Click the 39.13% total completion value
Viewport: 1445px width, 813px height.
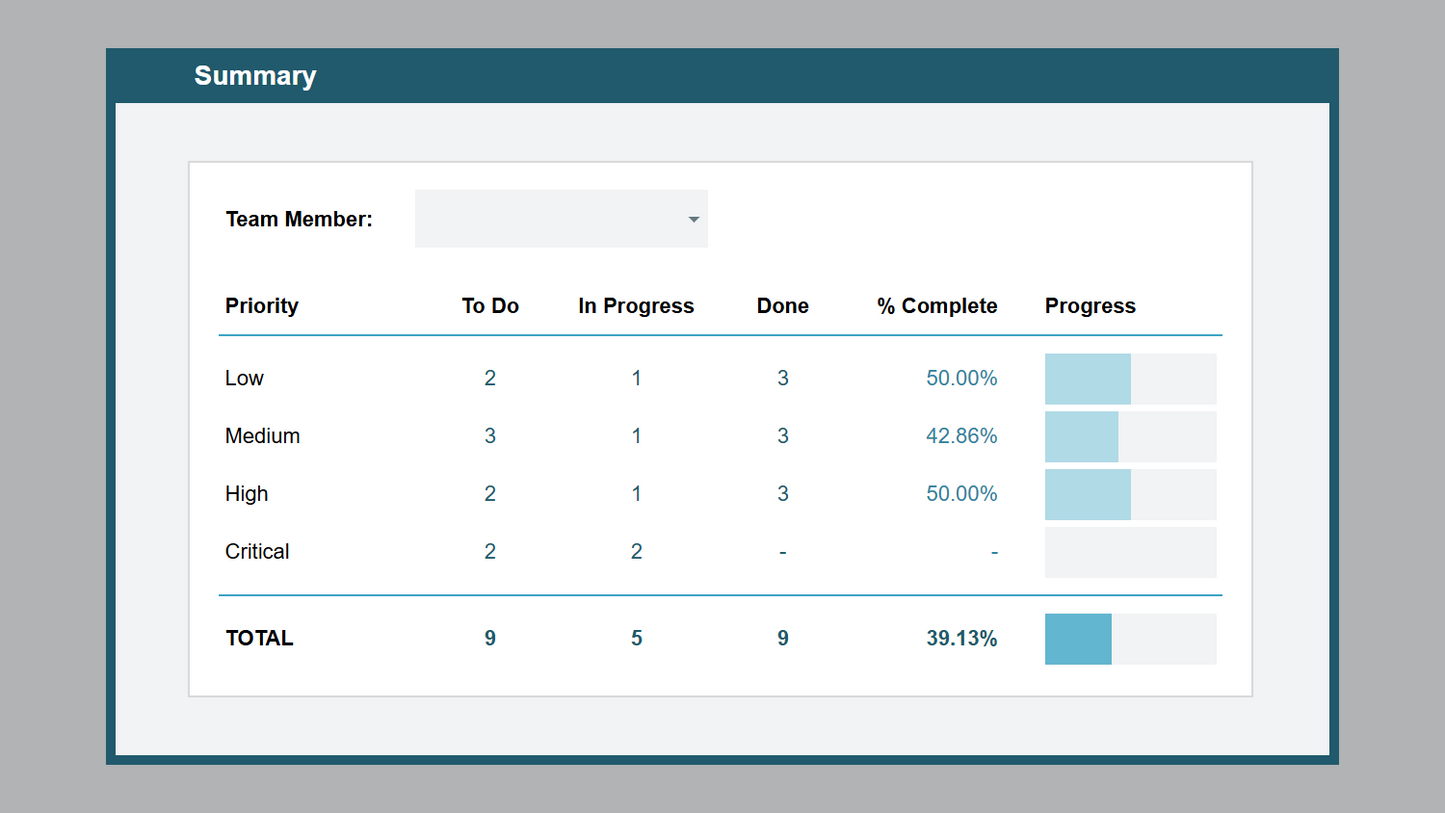(x=961, y=638)
